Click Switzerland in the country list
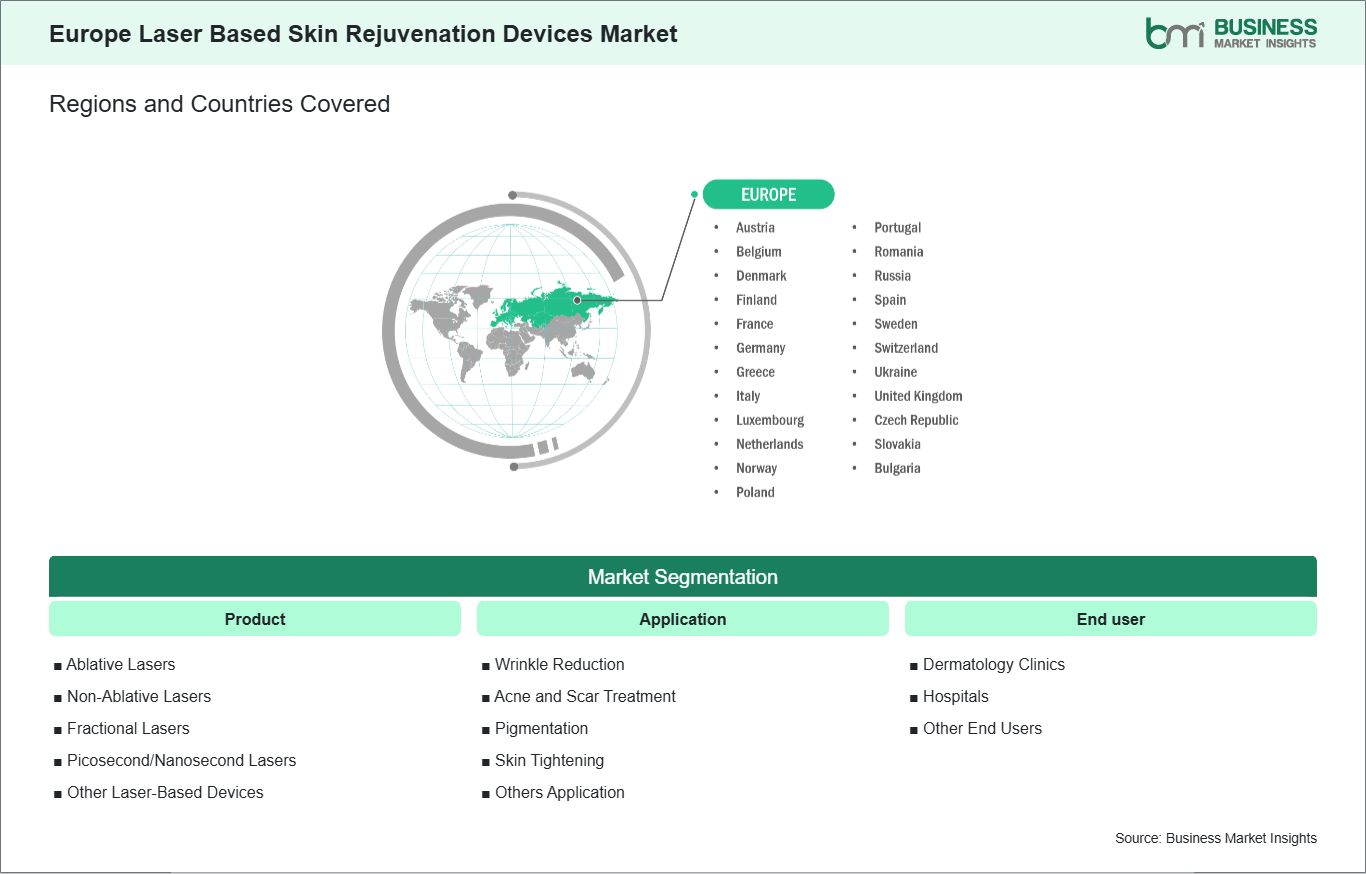Screen dimensions: 1366x874 (906, 348)
